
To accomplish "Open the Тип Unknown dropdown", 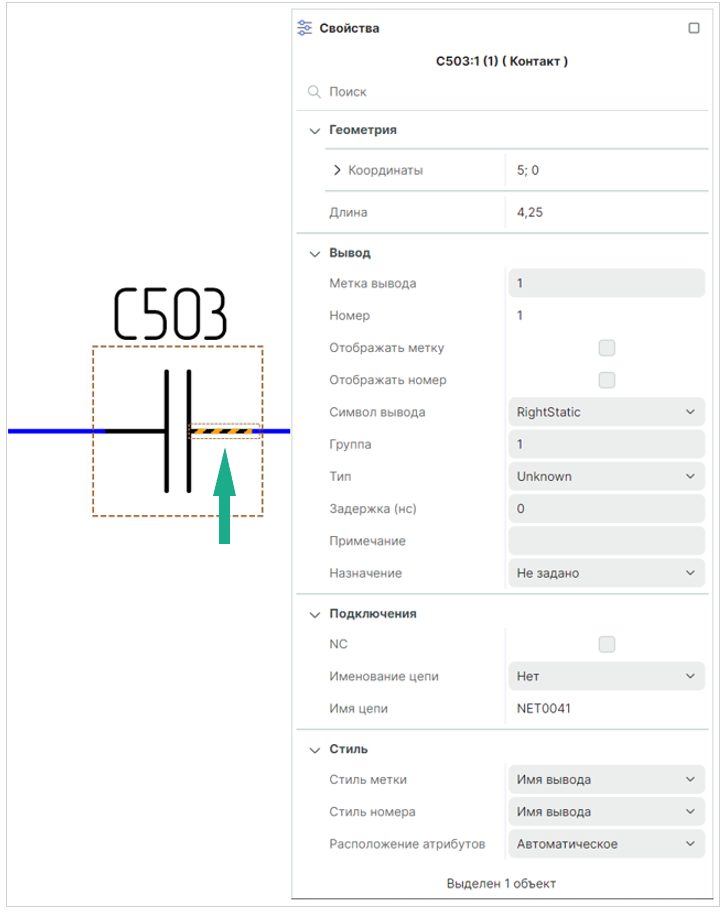I will tap(606, 476).
